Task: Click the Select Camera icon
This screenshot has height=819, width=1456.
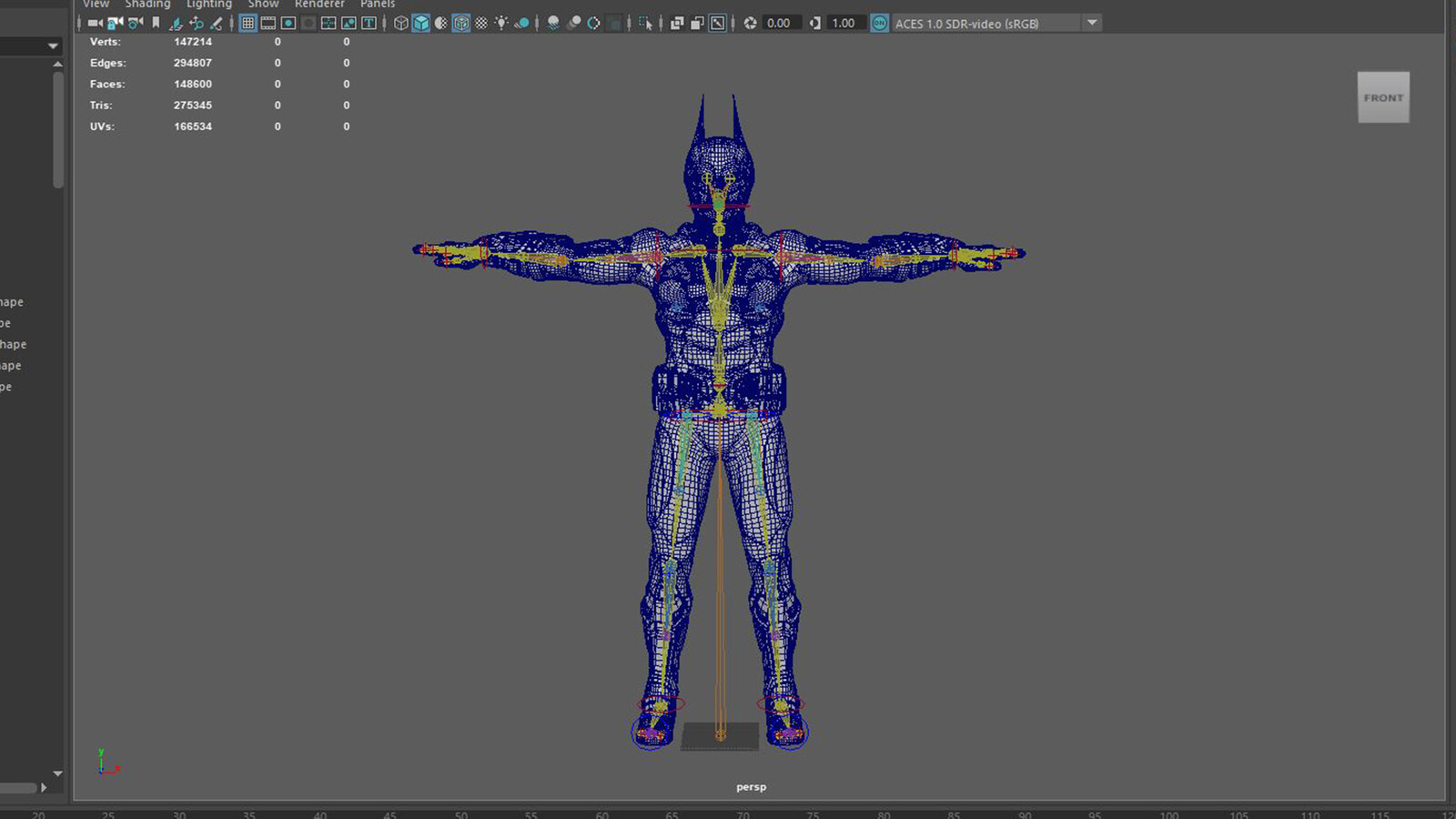Action: click(x=95, y=24)
